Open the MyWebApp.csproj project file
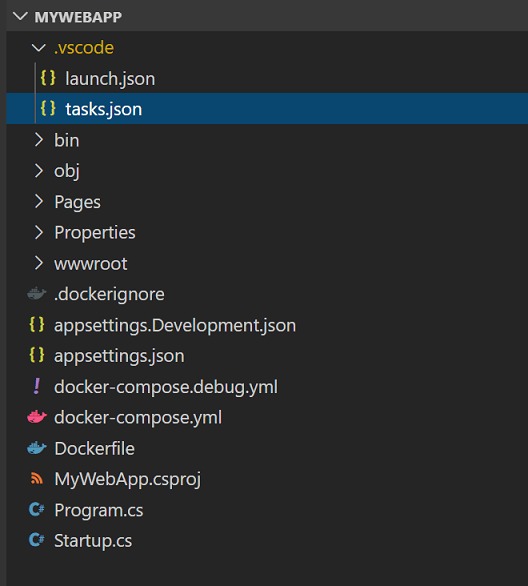 [127, 479]
